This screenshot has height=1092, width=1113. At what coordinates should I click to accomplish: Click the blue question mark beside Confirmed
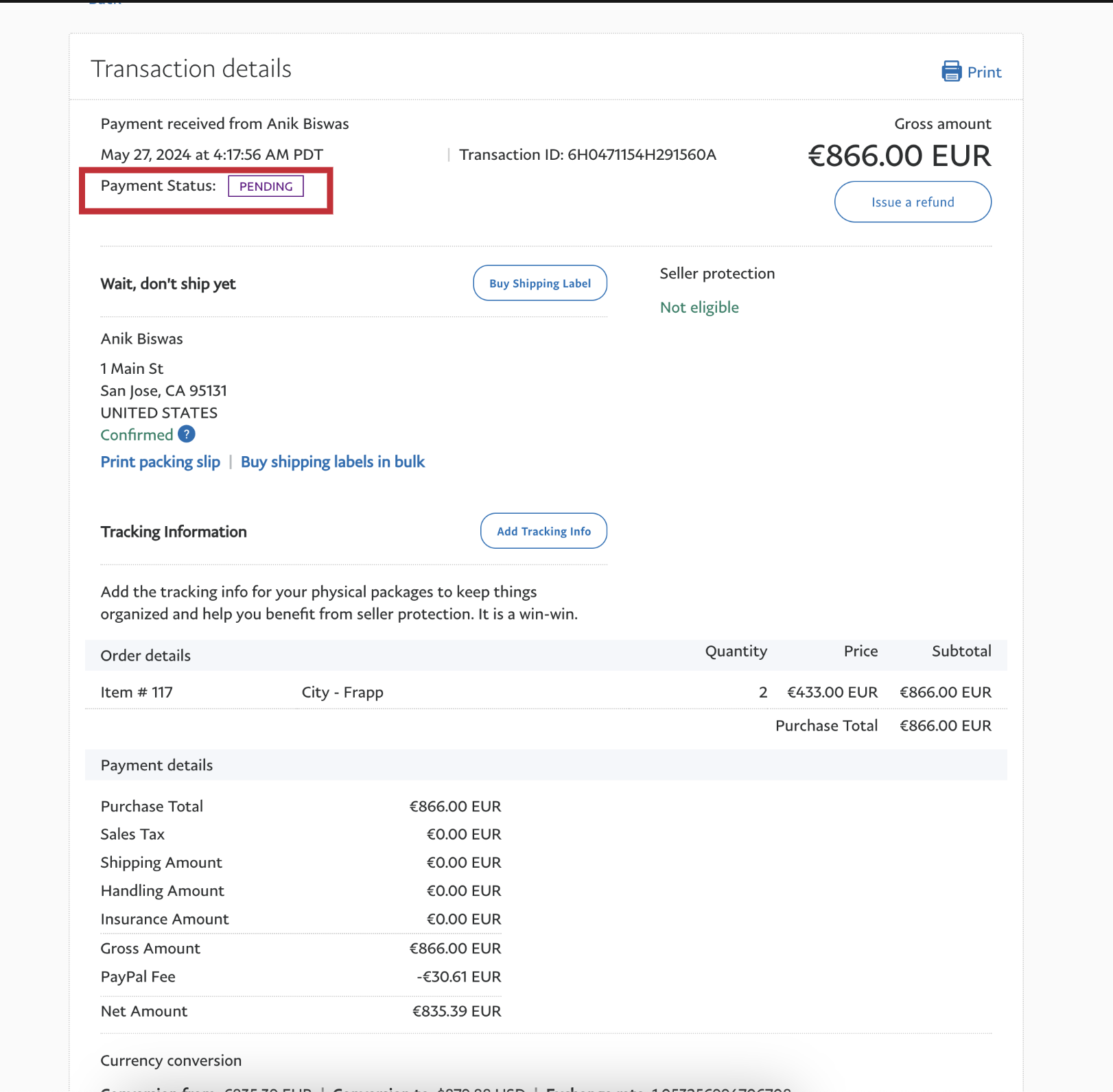pos(187,434)
